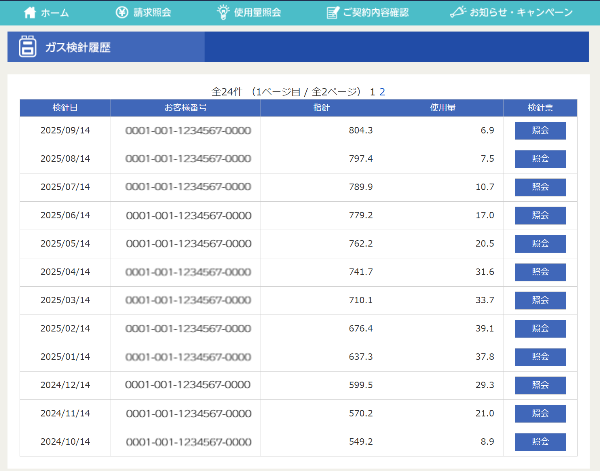600x471 pixels.
Task: View meter slip for 2025/06/14 row
Action: click(x=540, y=215)
